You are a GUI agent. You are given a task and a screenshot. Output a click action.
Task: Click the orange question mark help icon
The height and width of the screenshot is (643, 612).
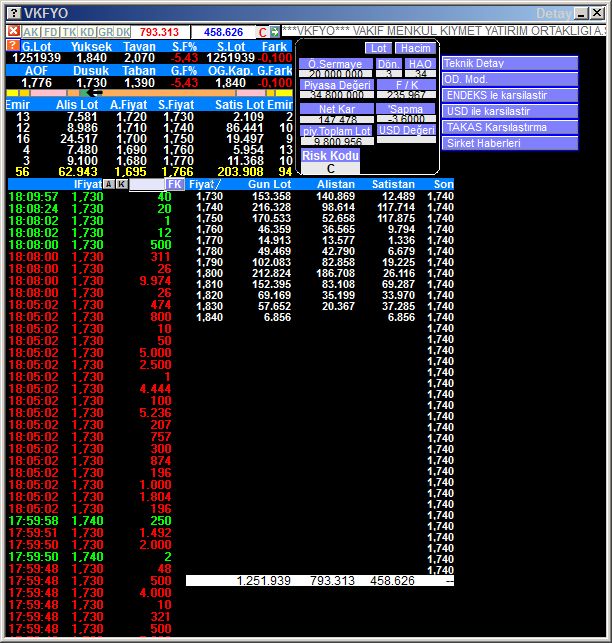pos(12,46)
